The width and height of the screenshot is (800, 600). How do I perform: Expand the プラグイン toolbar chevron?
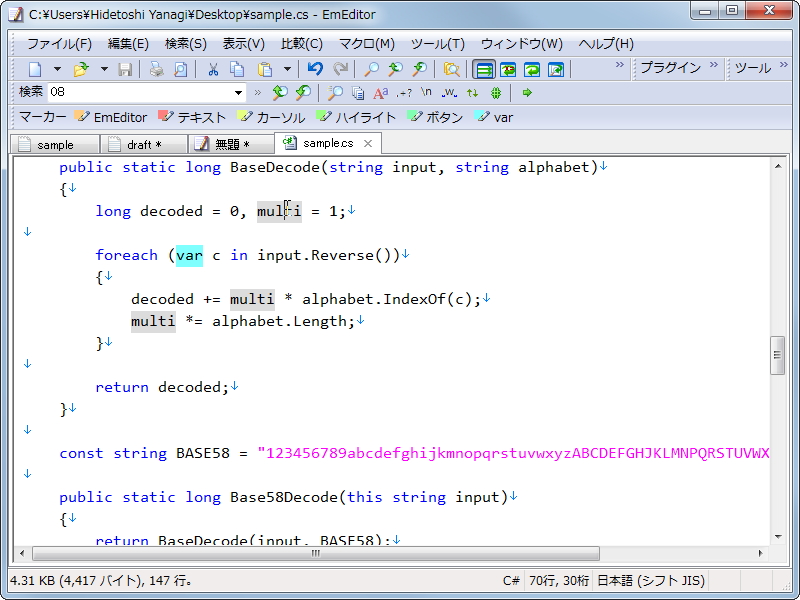713,65
